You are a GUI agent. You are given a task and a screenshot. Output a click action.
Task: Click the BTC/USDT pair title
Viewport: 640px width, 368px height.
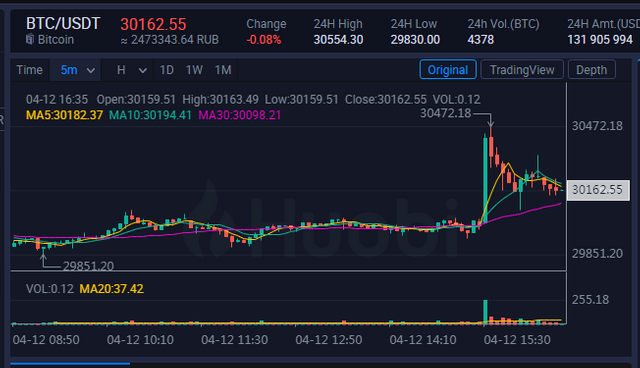coord(63,24)
